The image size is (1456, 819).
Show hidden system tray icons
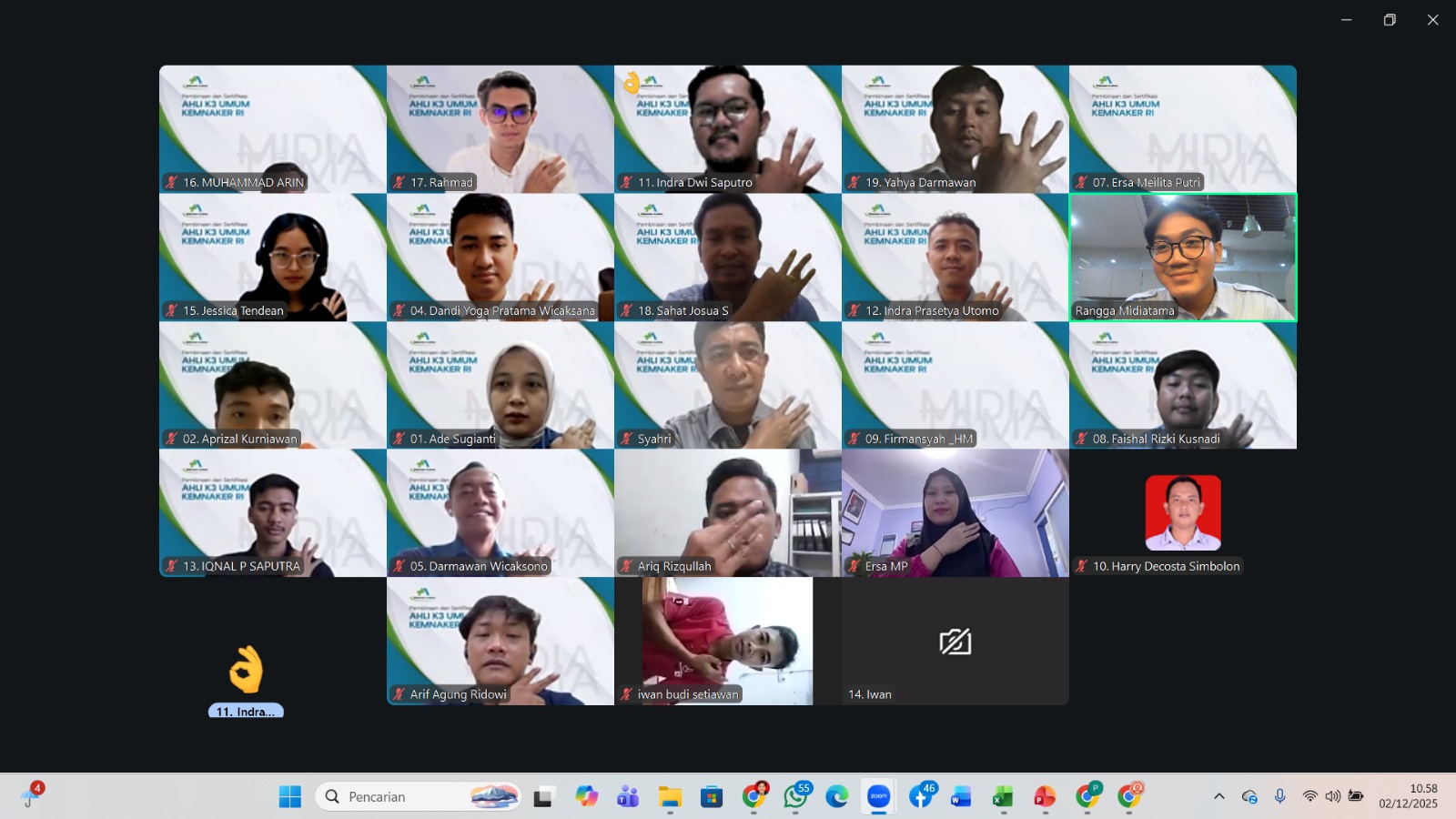coord(1218,796)
